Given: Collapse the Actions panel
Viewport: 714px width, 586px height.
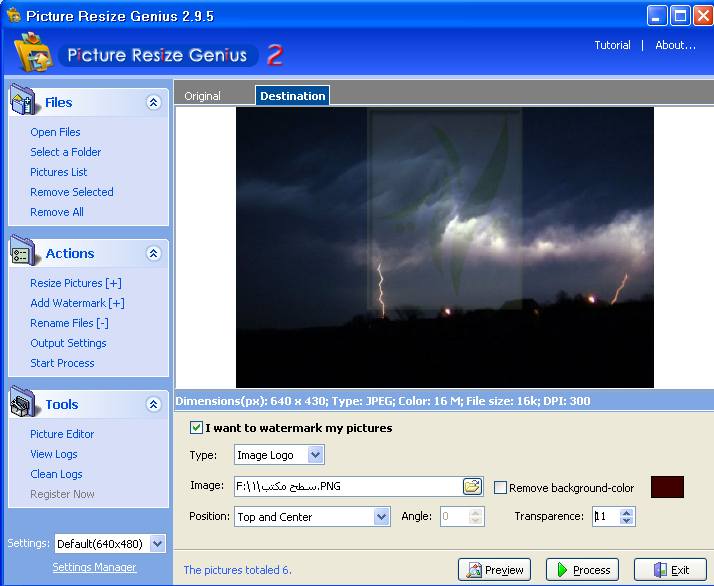Looking at the screenshot, I should [153, 253].
